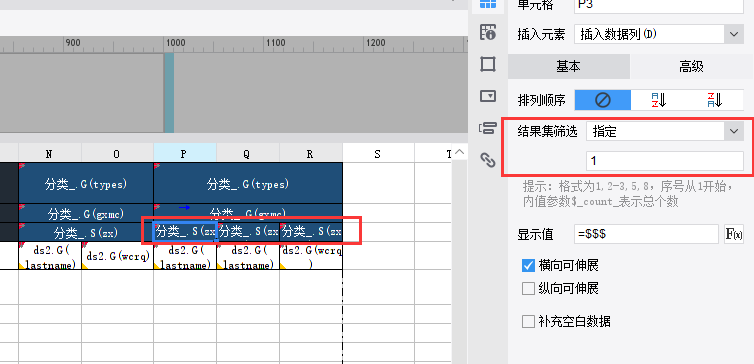
Task: Open the hyperlink panel chain icon
Action: pos(488,160)
